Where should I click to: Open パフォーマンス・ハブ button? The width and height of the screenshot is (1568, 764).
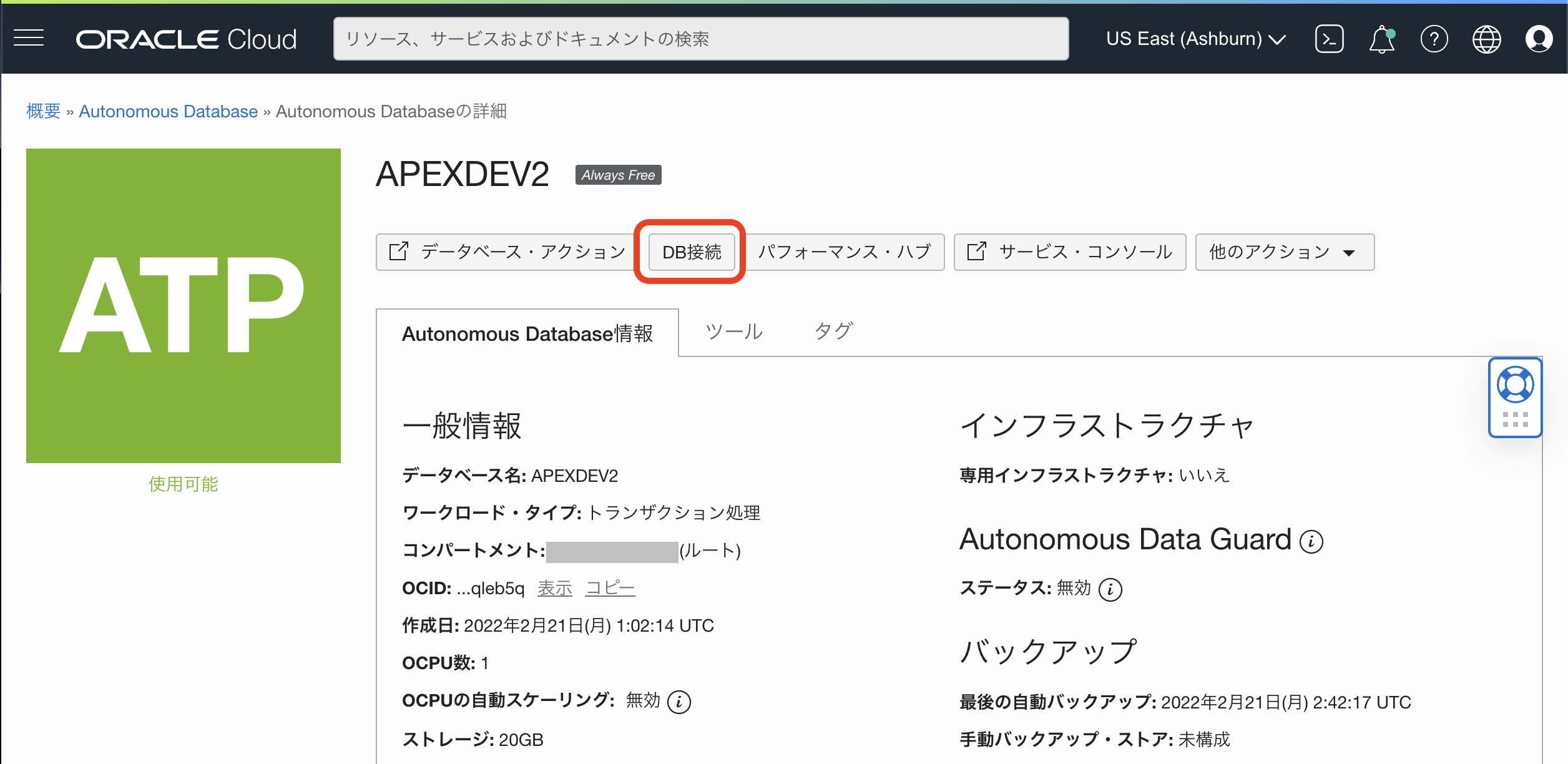(x=845, y=252)
